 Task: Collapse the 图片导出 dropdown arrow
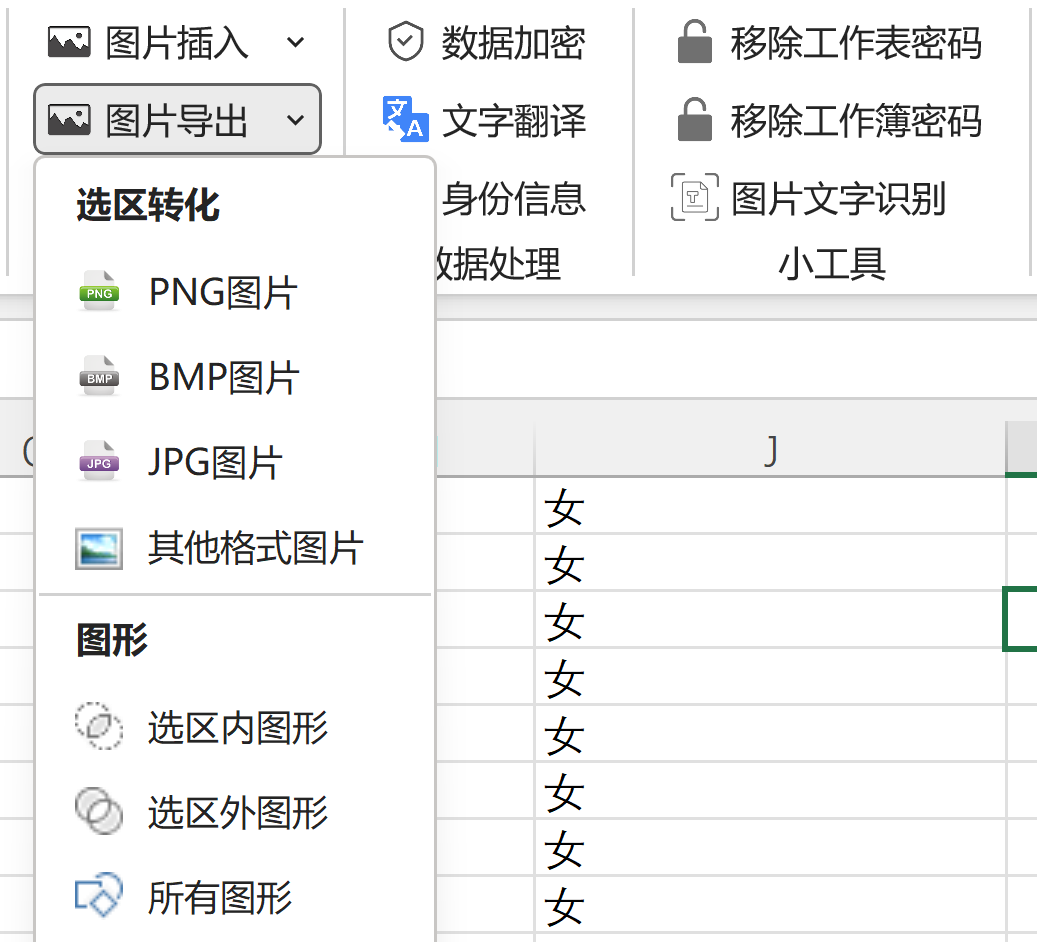295,120
